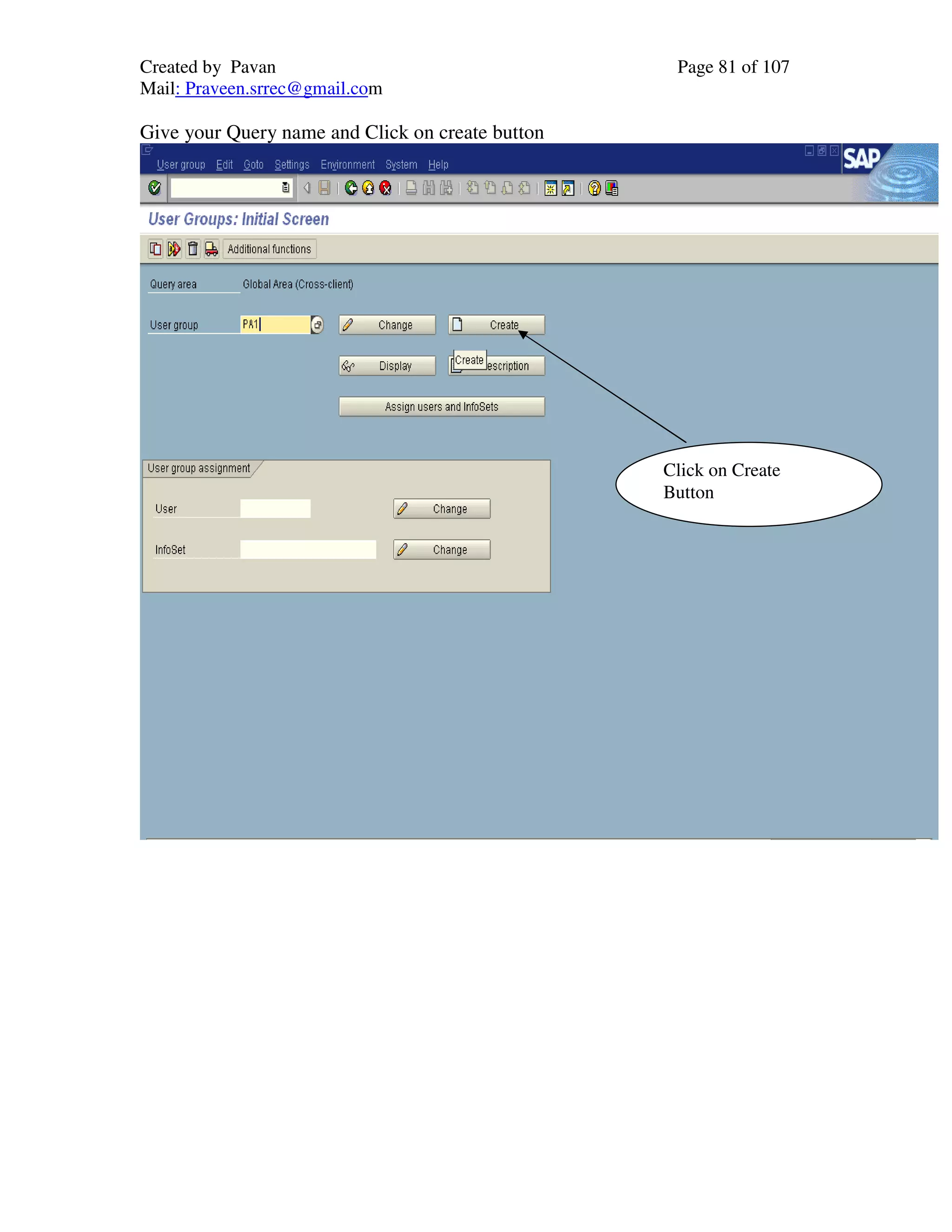This screenshot has width=952, height=1232.
Task: Click the green Enter checkmark icon
Action: point(154,188)
